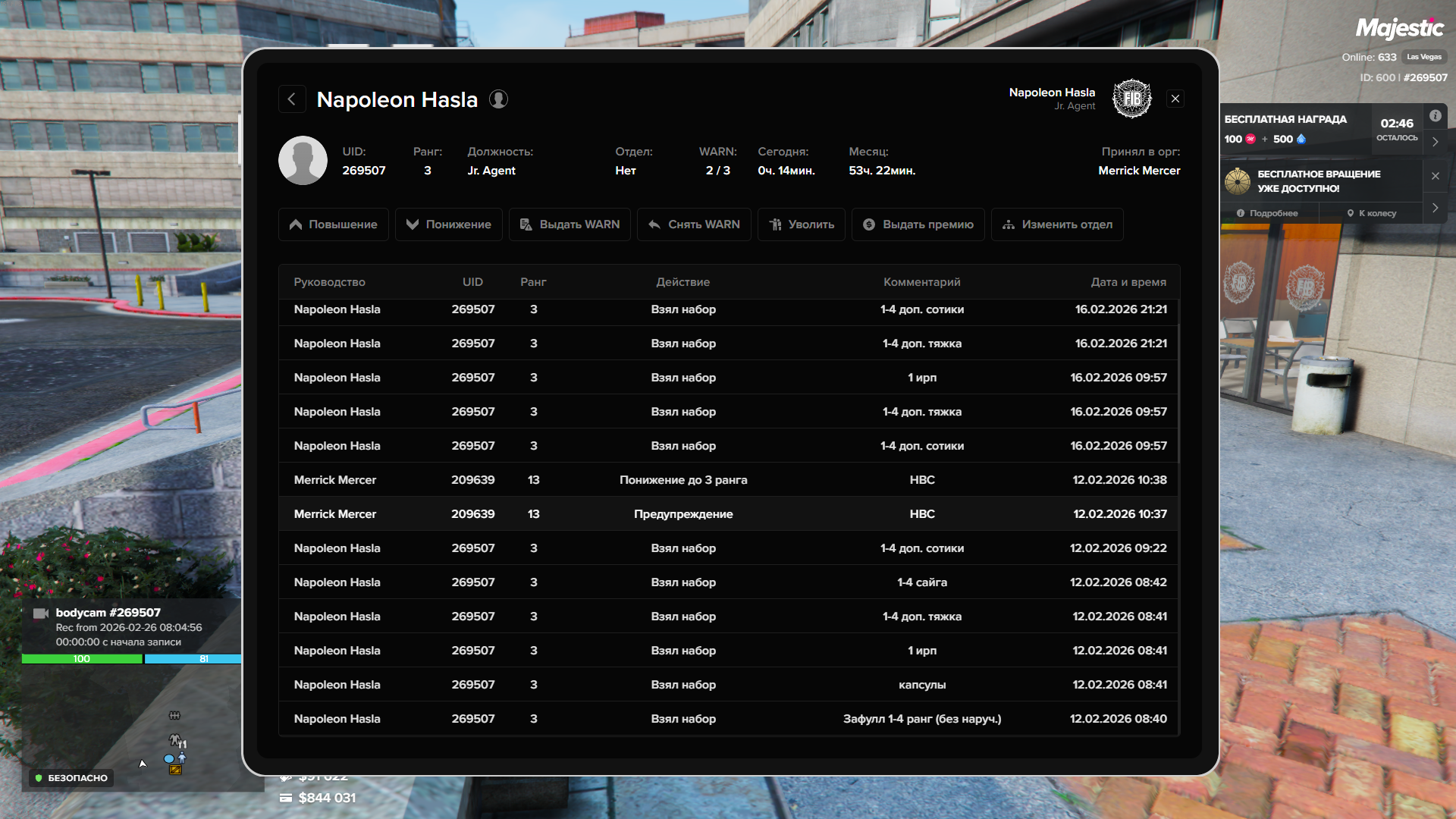Dismiss the free spin notification

[x=1435, y=176]
